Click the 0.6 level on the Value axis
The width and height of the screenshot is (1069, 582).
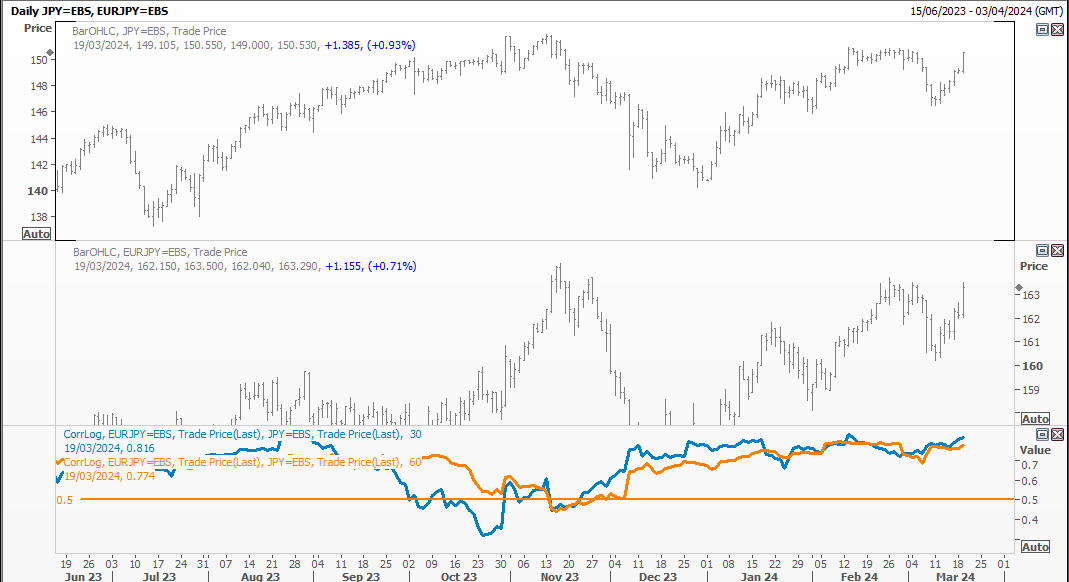tap(1029, 481)
